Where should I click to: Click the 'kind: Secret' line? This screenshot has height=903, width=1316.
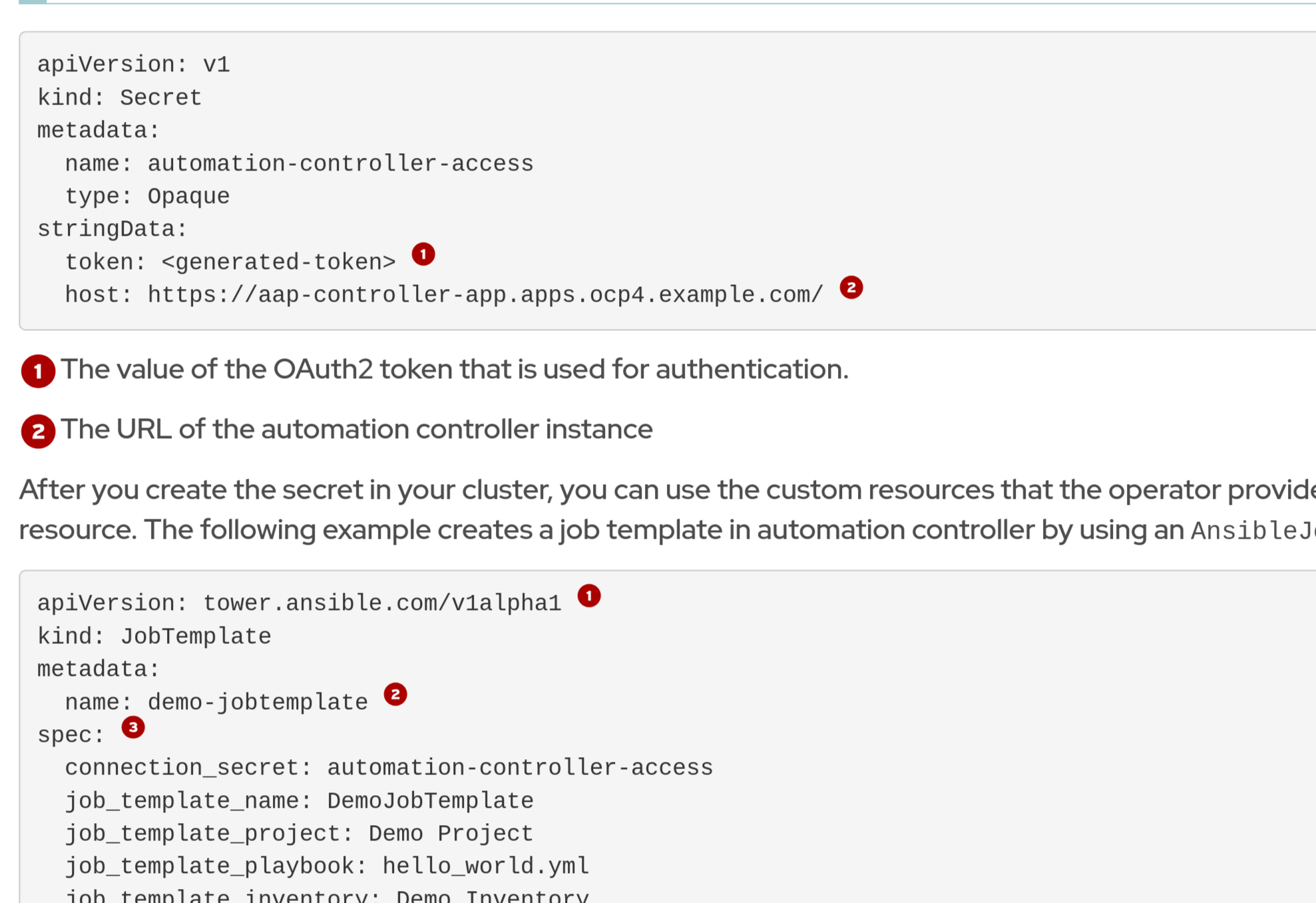119,98
